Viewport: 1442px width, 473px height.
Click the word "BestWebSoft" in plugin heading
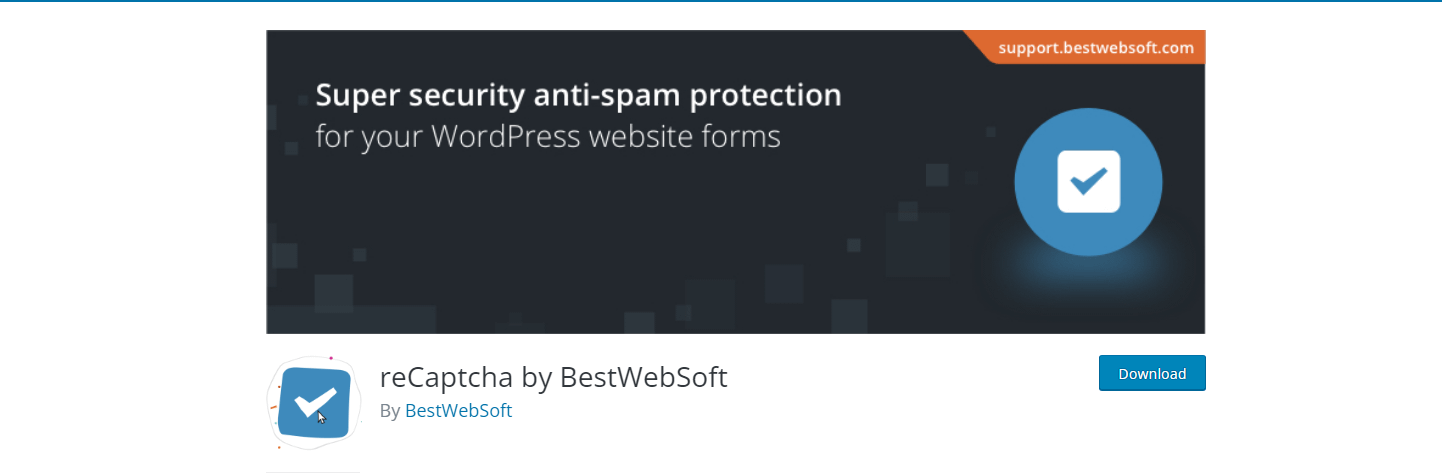pos(643,377)
